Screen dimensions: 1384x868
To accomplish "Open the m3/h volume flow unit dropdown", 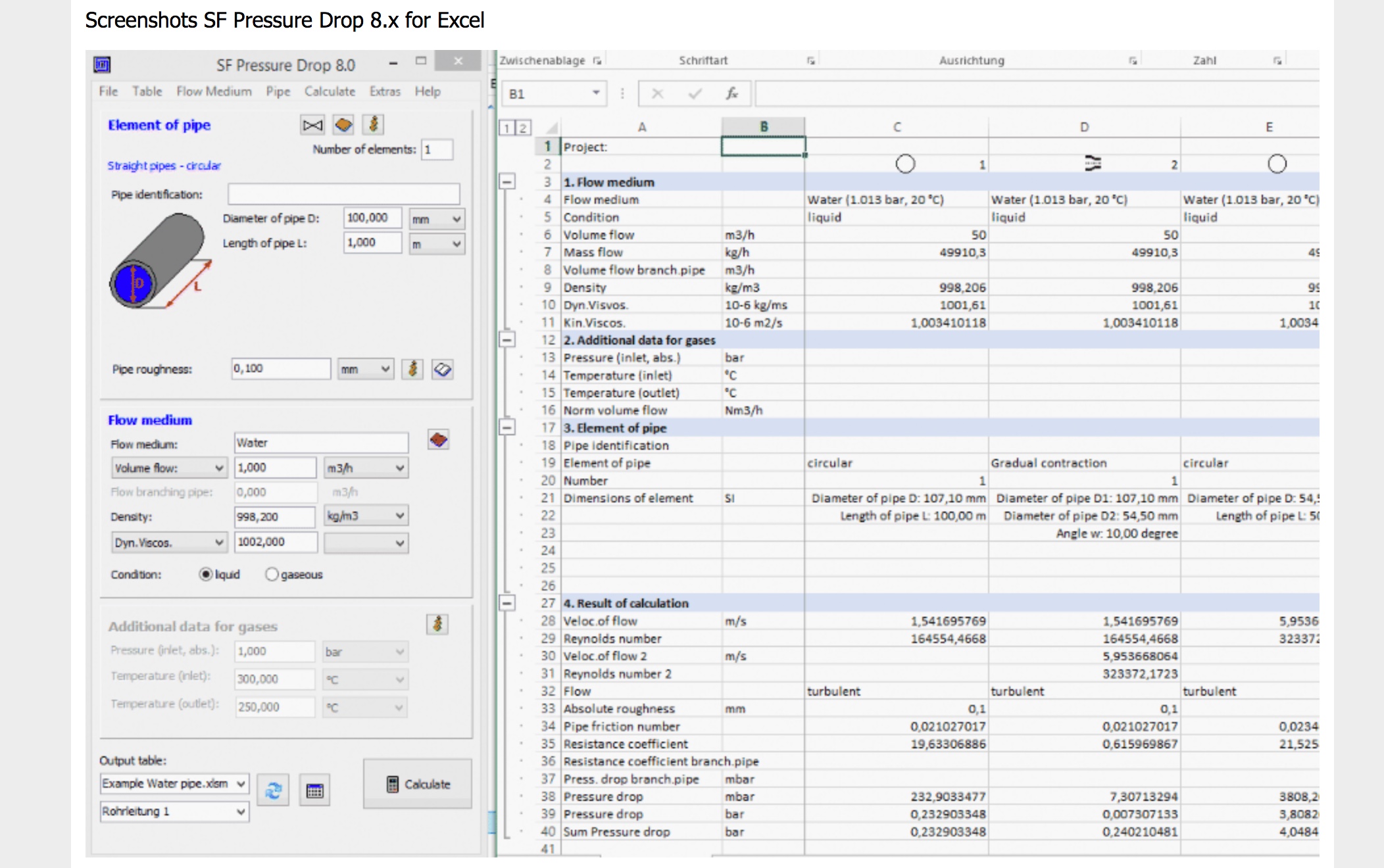I will click(366, 468).
